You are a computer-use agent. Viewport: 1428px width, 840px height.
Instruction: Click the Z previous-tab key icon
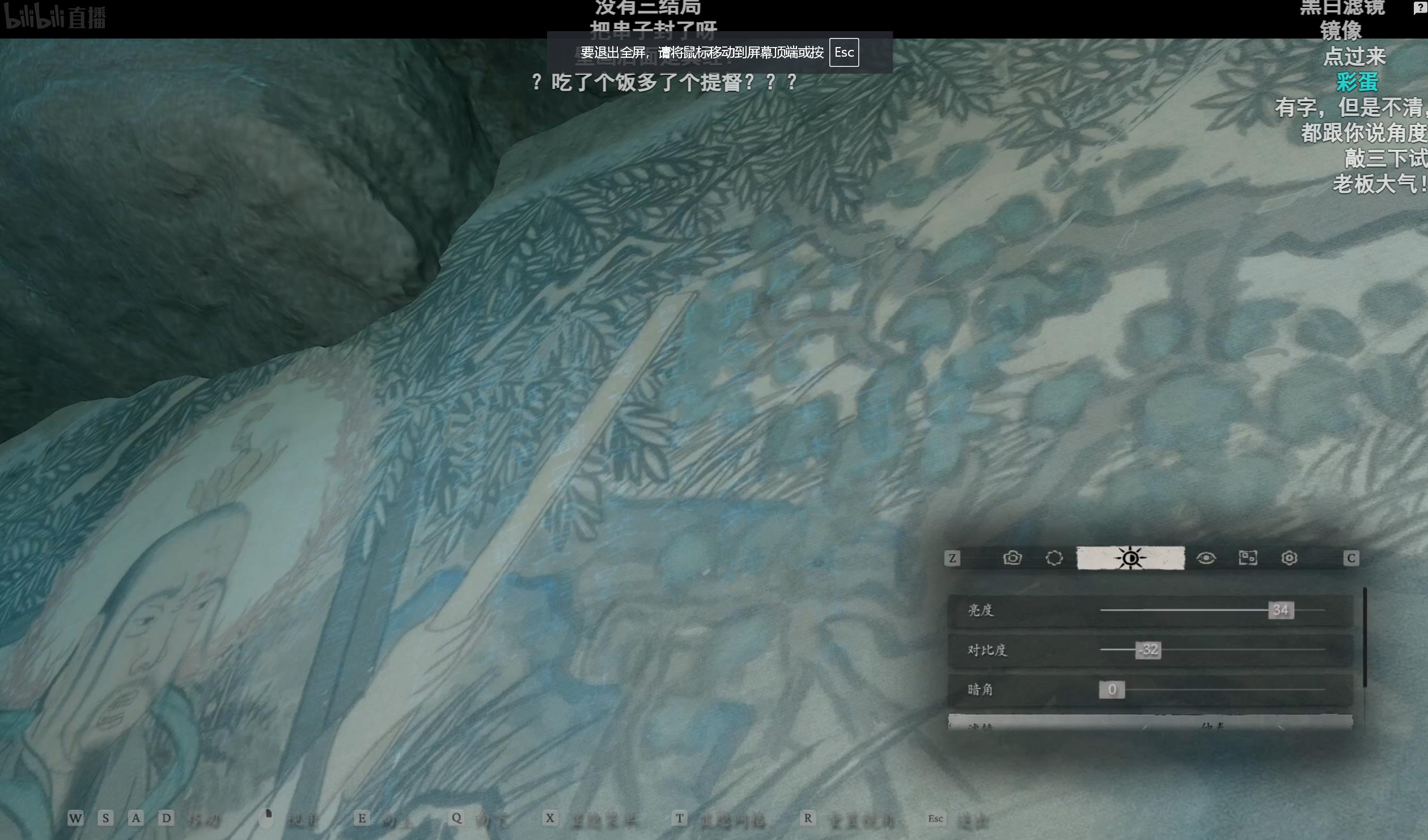[x=952, y=558]
